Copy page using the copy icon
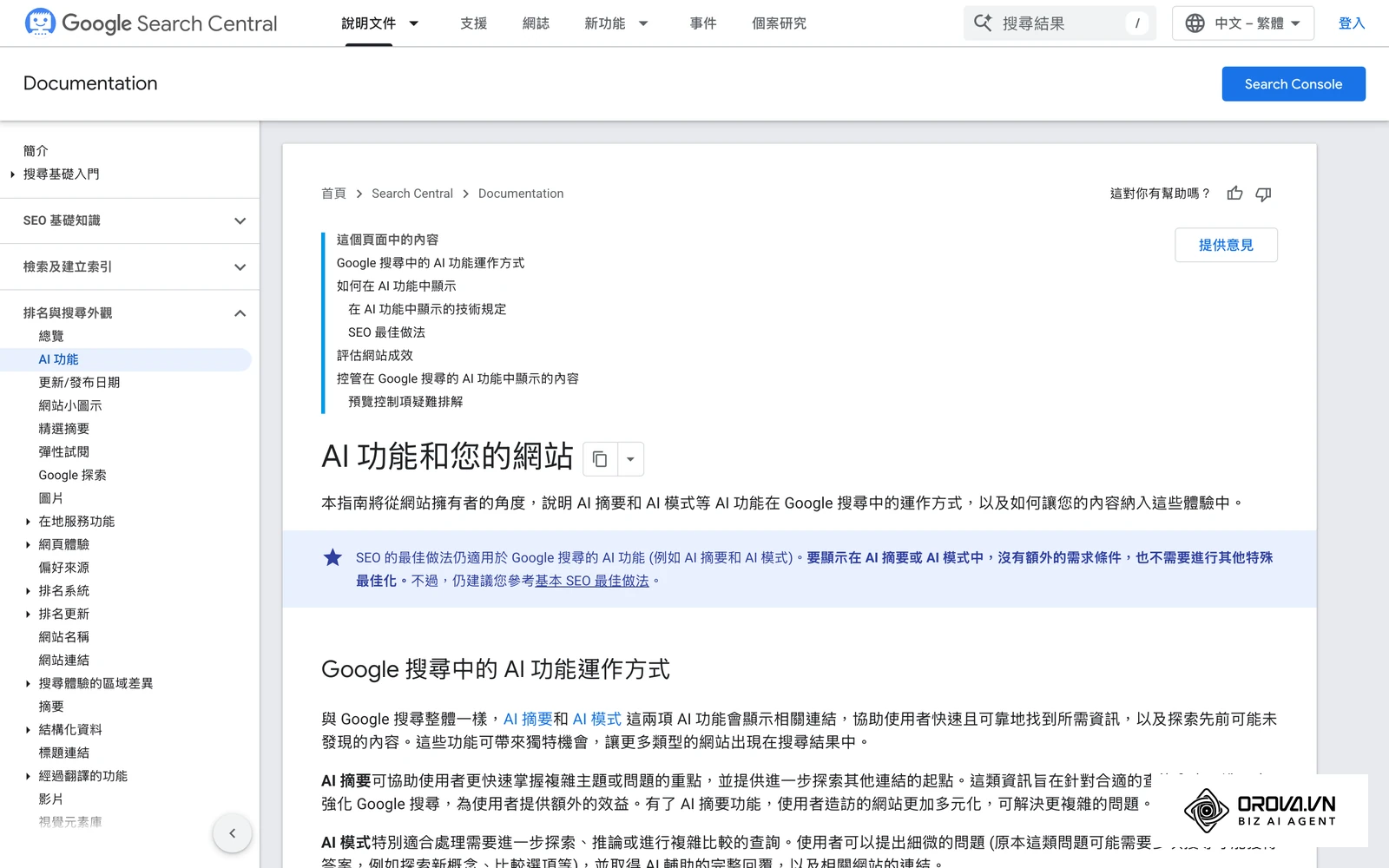This screenshot has height=868, width=1389. point(600,459)
